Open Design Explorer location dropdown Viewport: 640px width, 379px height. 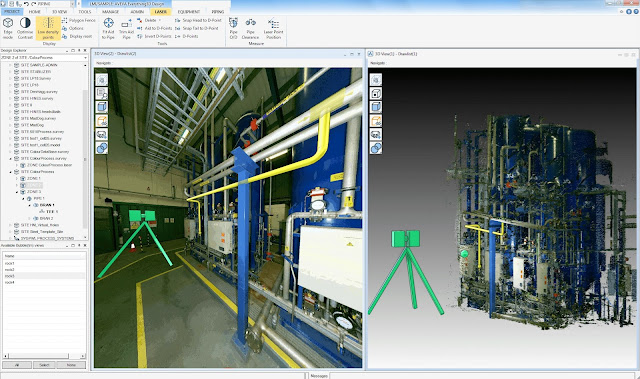point(85,58)
